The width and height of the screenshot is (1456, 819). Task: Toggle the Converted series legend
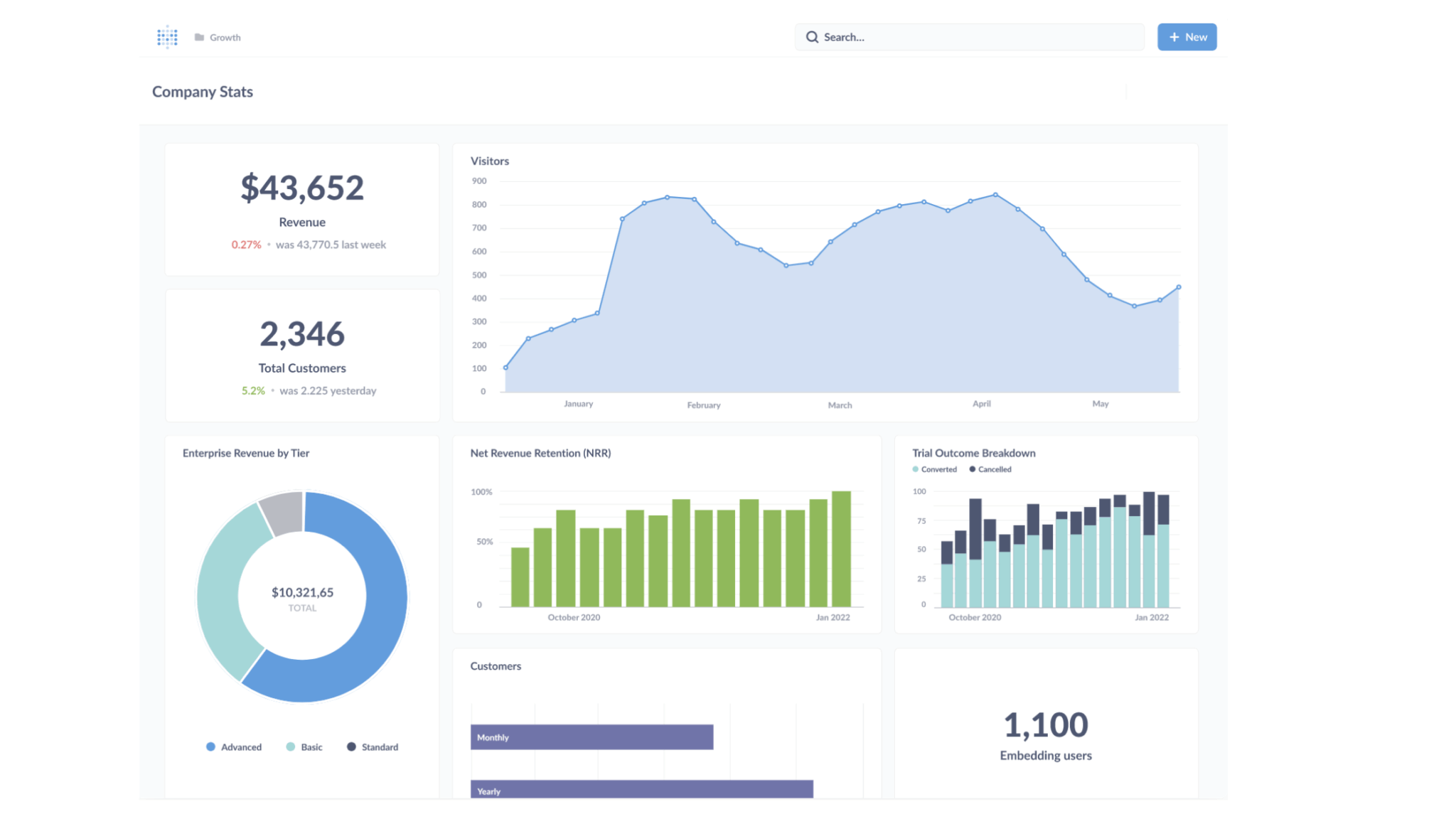[935, 469]
